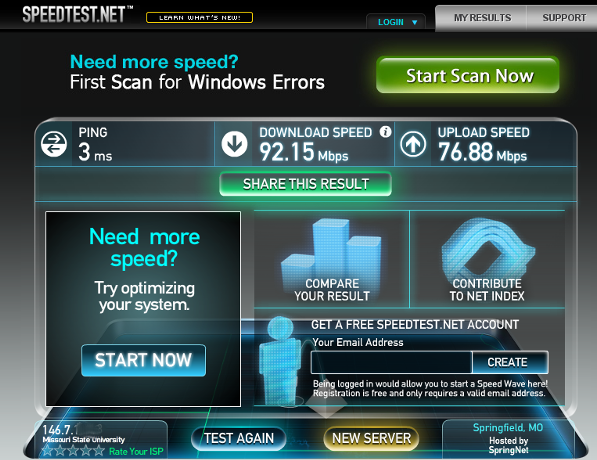Image resolution: width=597 pixels, height=460 pixels.
Task: Open the Learn What's New link
Action: 200,18
